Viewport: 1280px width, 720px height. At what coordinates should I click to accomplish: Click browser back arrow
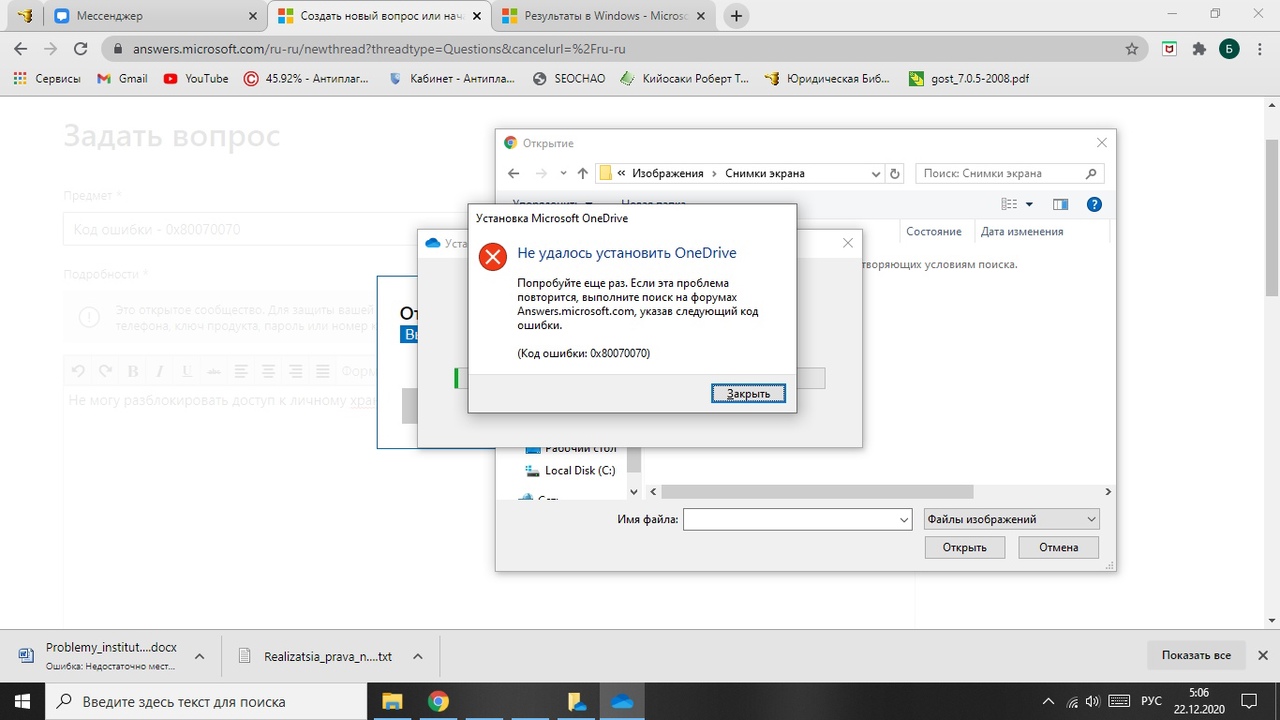click(x=21, y=48)
